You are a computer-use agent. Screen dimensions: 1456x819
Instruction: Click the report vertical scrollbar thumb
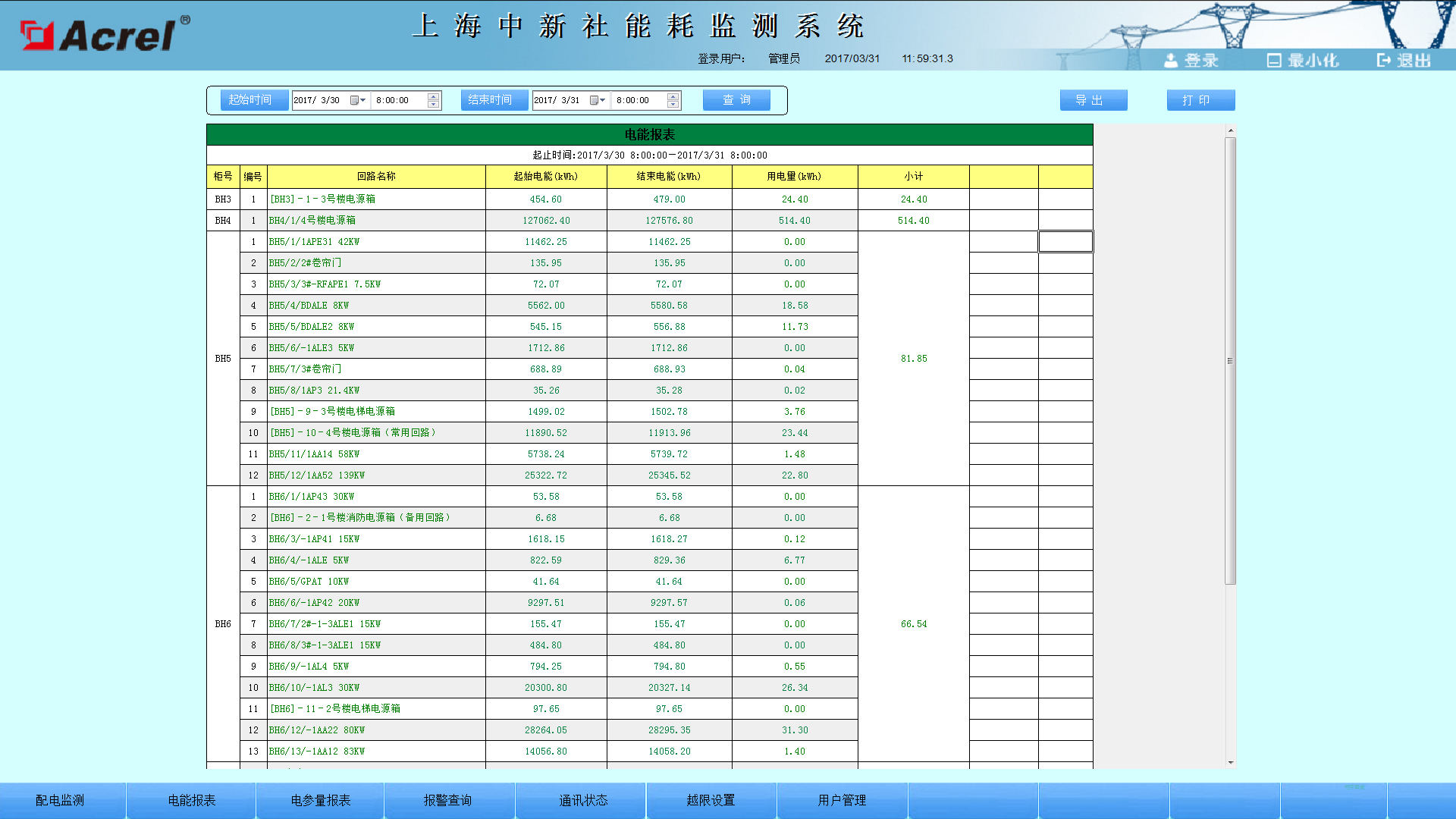tap(1230, 360)
